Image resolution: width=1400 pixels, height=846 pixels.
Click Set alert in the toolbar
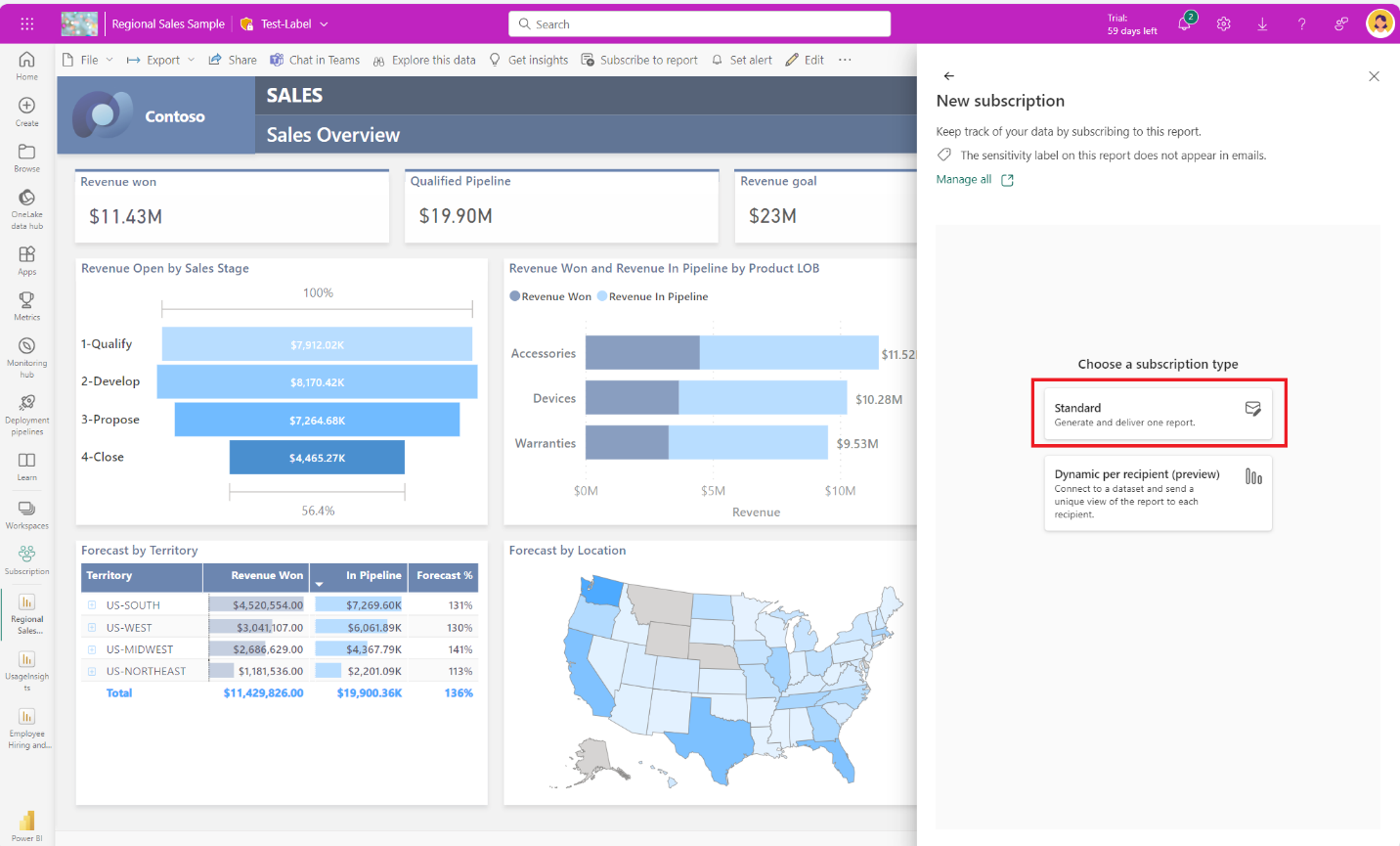pos(741,60)
